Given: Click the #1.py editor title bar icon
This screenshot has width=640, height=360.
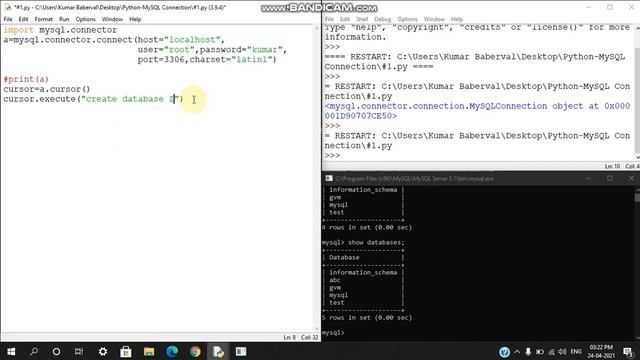Looking at the screenshot, I should [x=8, y=7].
